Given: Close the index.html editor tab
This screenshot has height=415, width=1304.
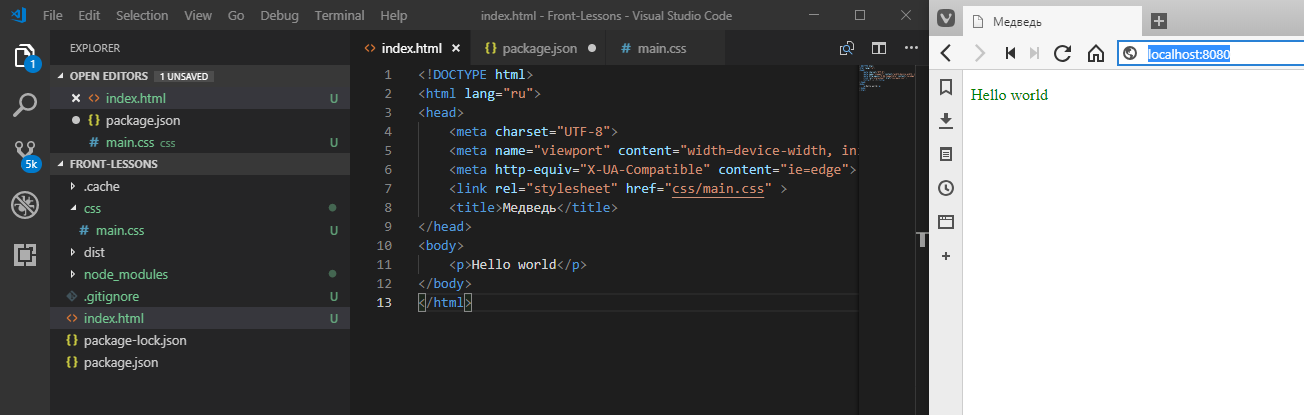Looking at the screenshot, I should (456, 48).
